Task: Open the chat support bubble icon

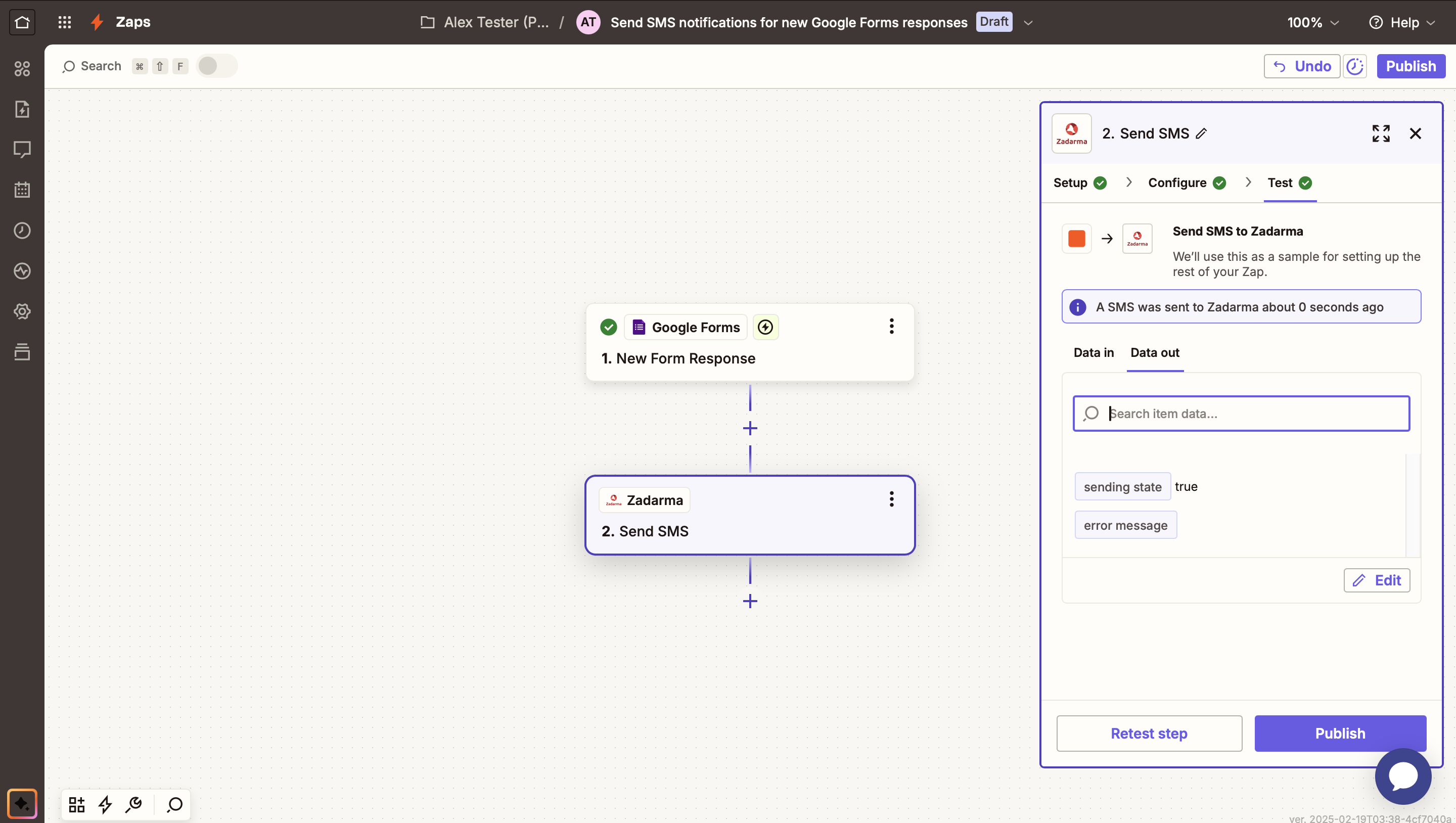Action: pos(1403,776)
